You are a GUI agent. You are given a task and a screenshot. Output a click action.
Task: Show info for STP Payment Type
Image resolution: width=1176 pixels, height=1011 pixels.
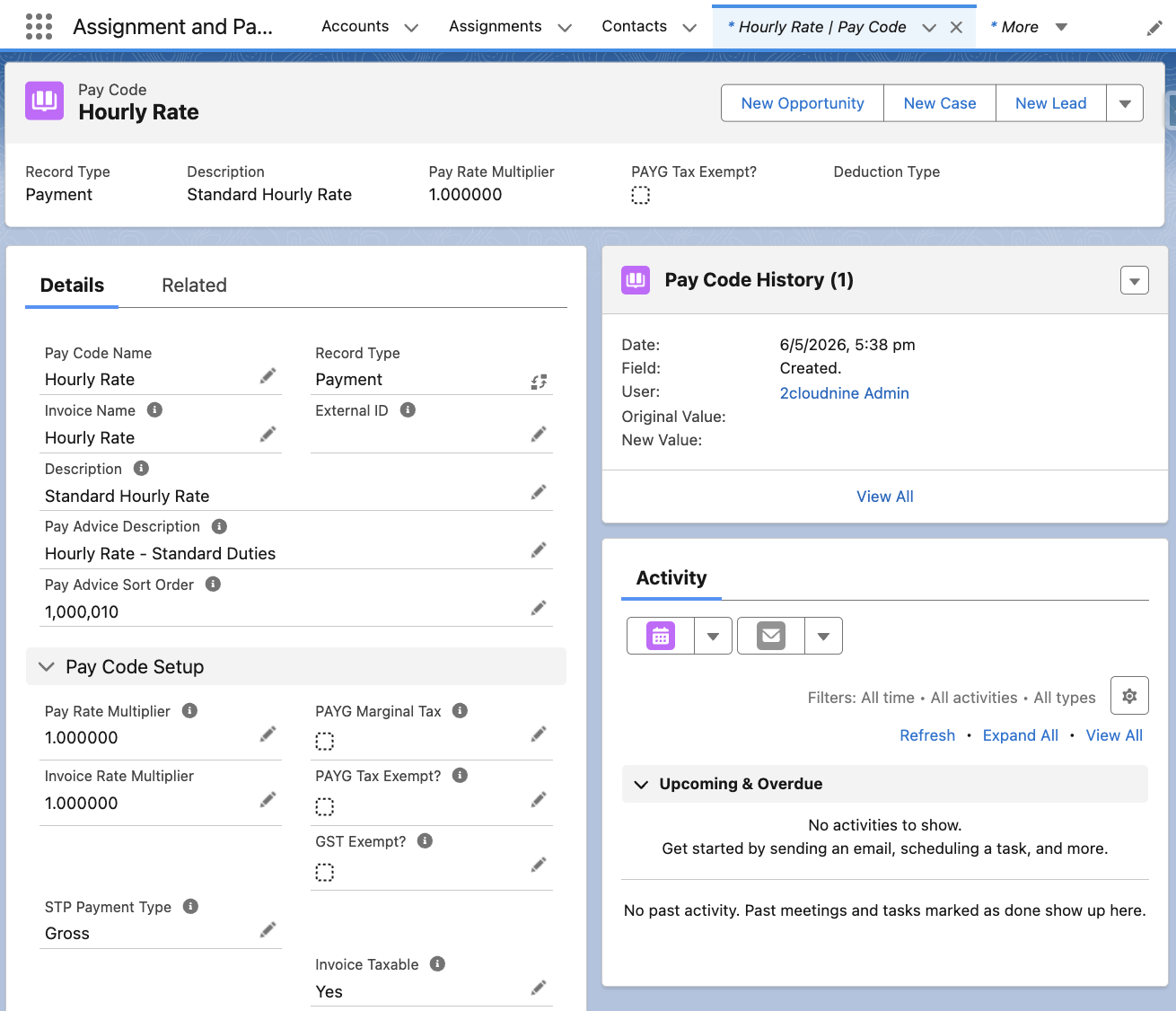coord(190,906)
